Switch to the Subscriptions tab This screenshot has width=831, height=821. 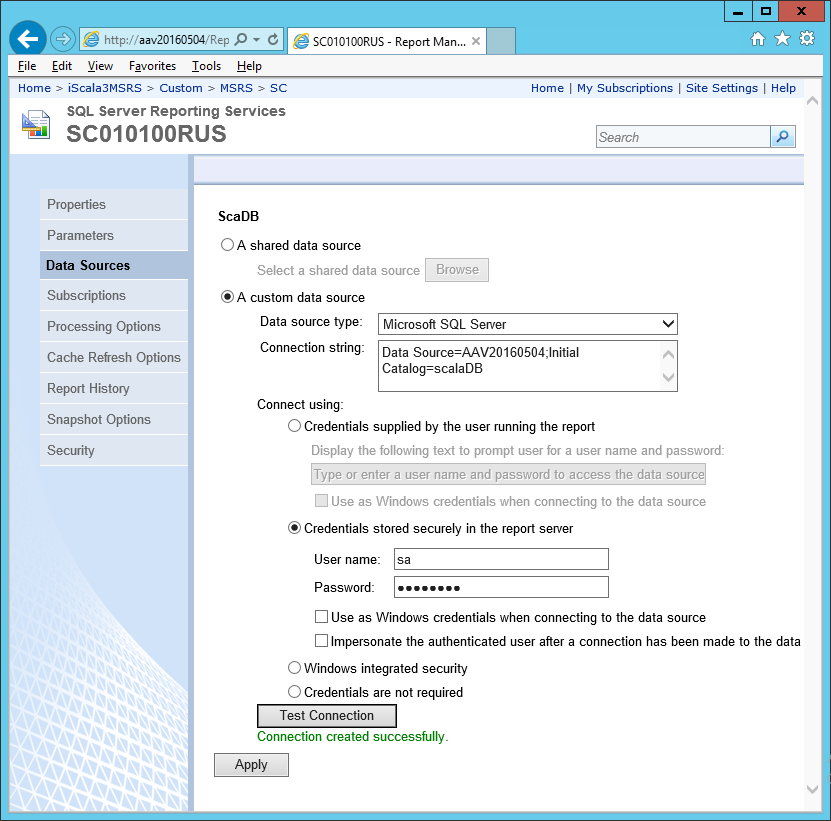pyautogui.click(x=114, y=295)
